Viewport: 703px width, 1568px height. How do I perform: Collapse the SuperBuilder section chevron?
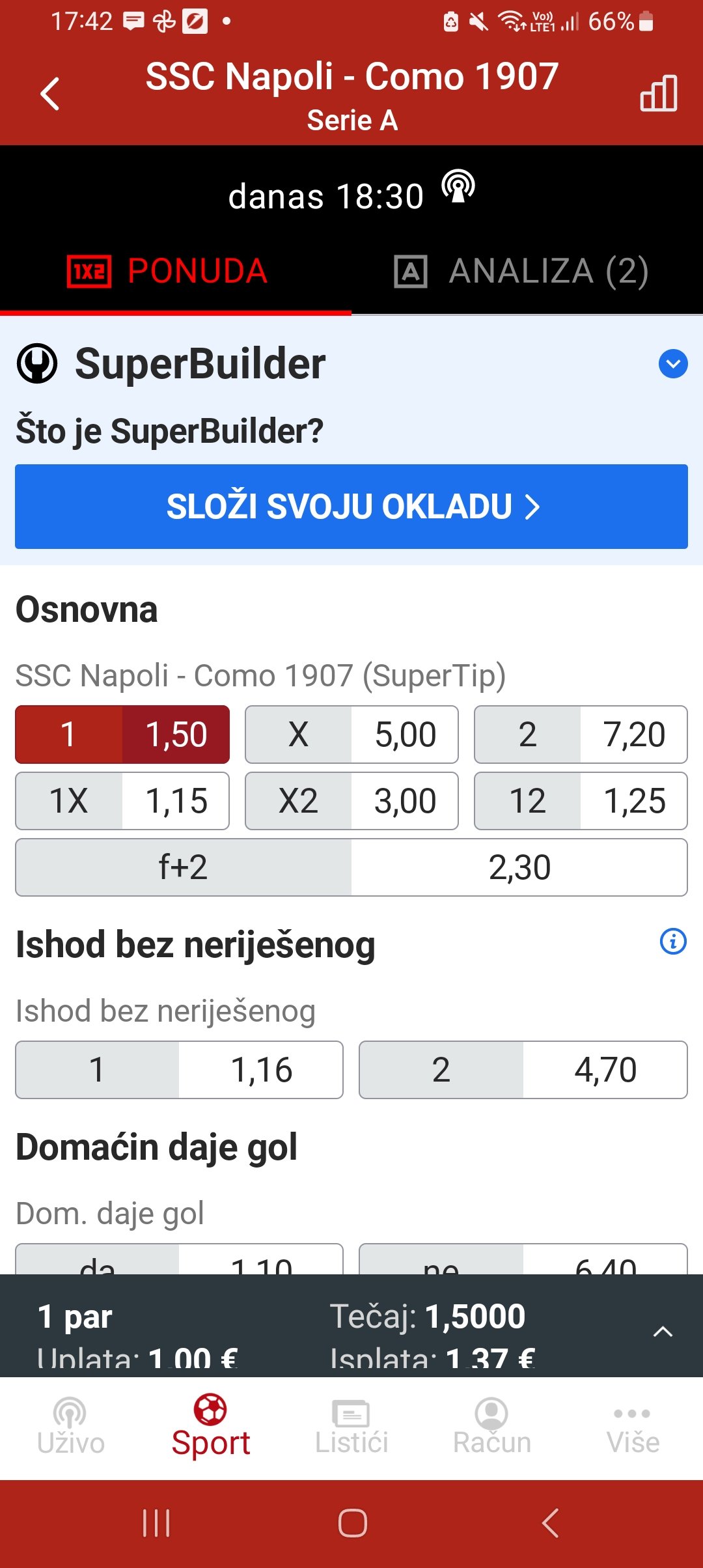(673, 364)
